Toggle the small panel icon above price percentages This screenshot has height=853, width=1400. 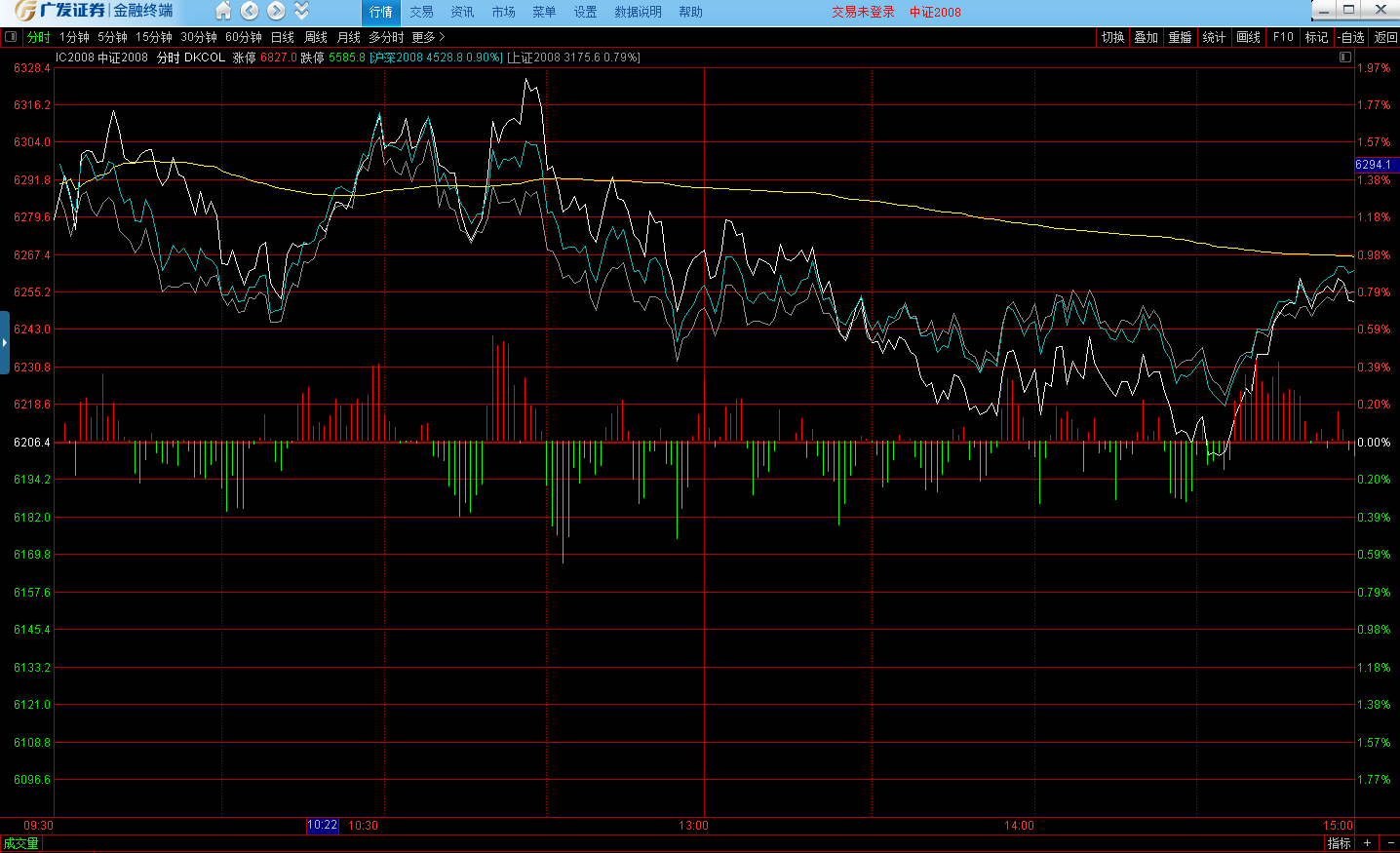[1345, 58]
